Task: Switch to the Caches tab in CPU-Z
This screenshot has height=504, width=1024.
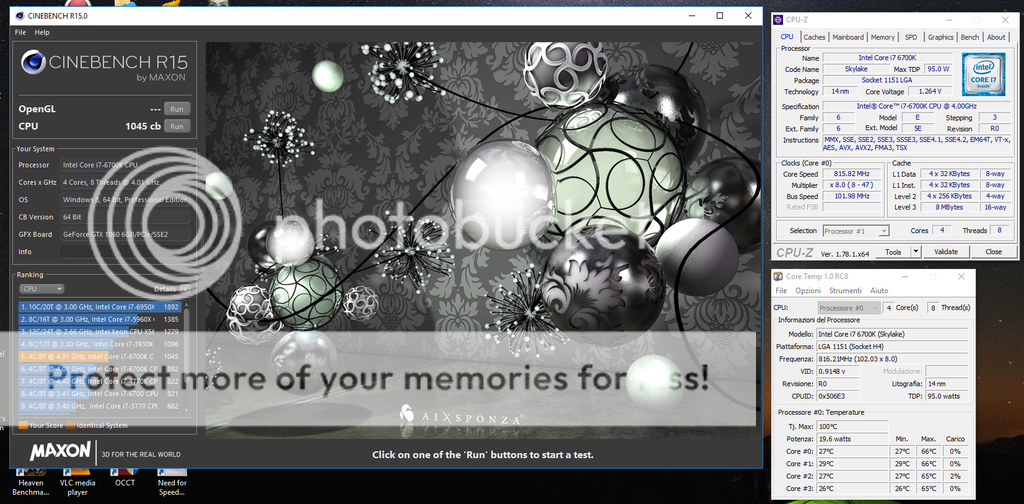Action: coord(814,37)
